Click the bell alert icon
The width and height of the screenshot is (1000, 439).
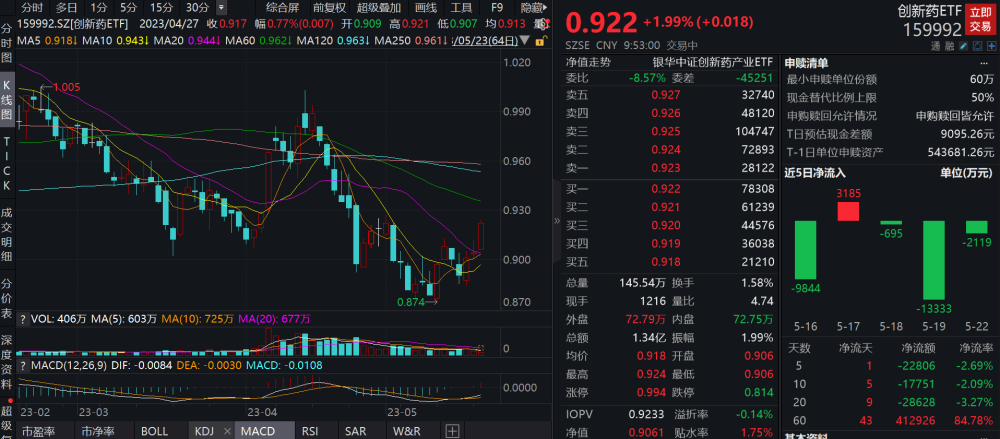(977, 46)
